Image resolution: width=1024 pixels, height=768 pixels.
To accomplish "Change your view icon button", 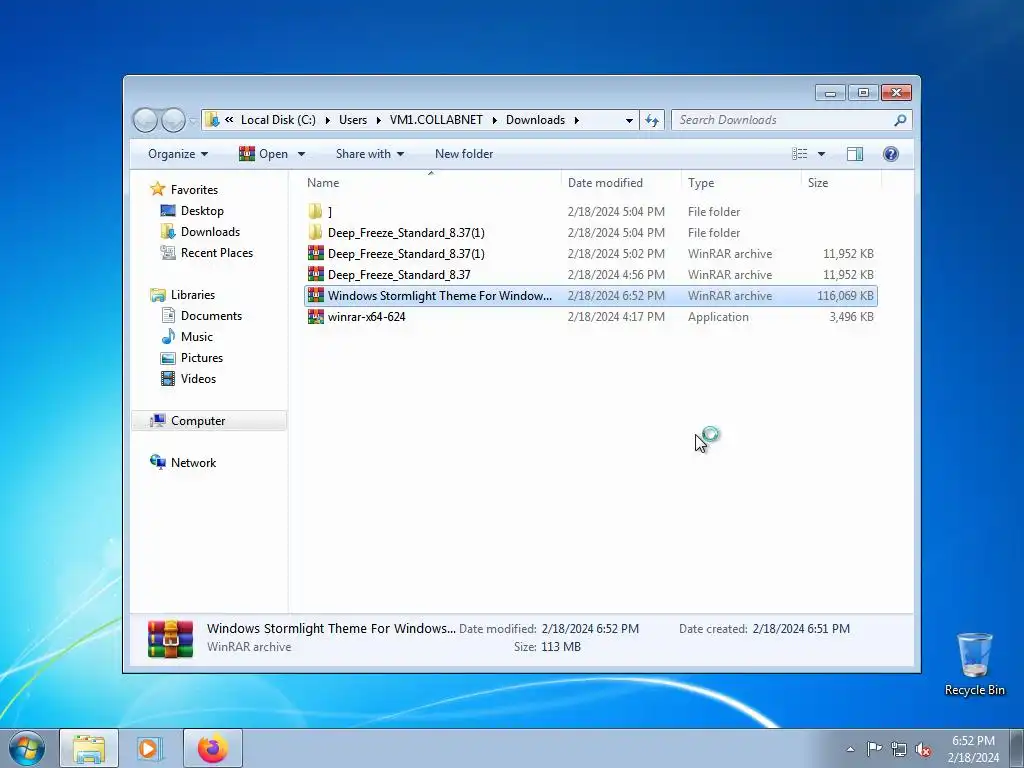I will 800,154.
